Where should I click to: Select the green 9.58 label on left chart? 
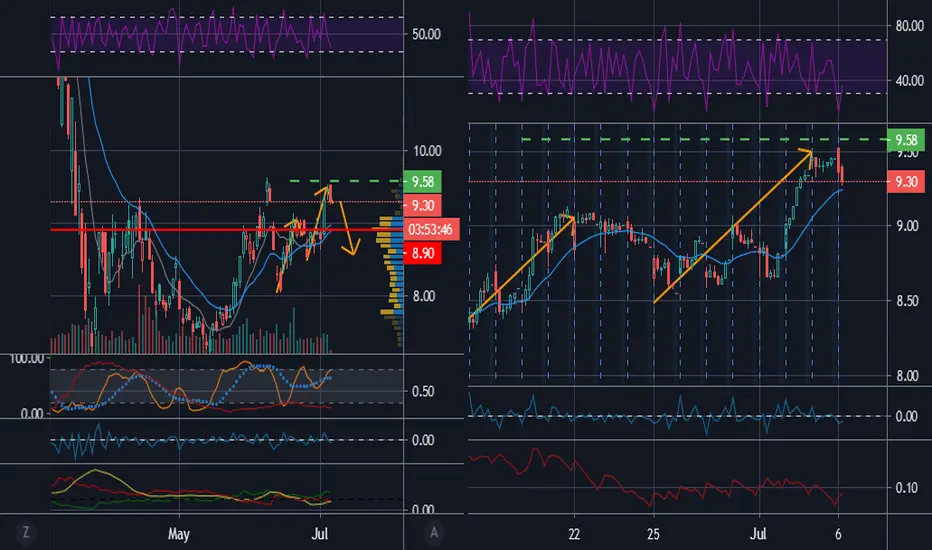423,181
